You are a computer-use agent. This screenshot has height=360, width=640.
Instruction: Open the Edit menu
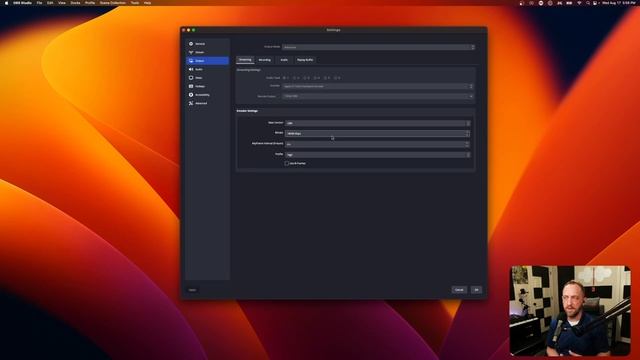[x=50, y=3]
